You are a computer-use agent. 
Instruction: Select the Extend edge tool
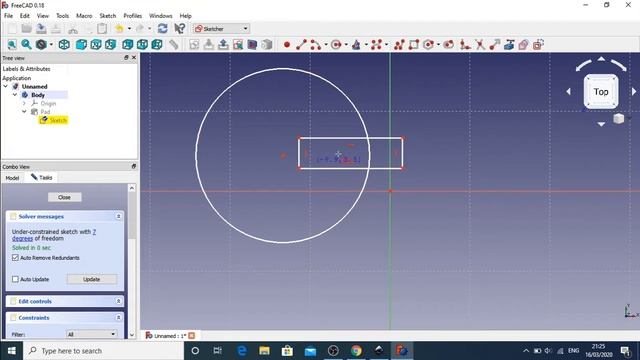(x=495, y=44)
